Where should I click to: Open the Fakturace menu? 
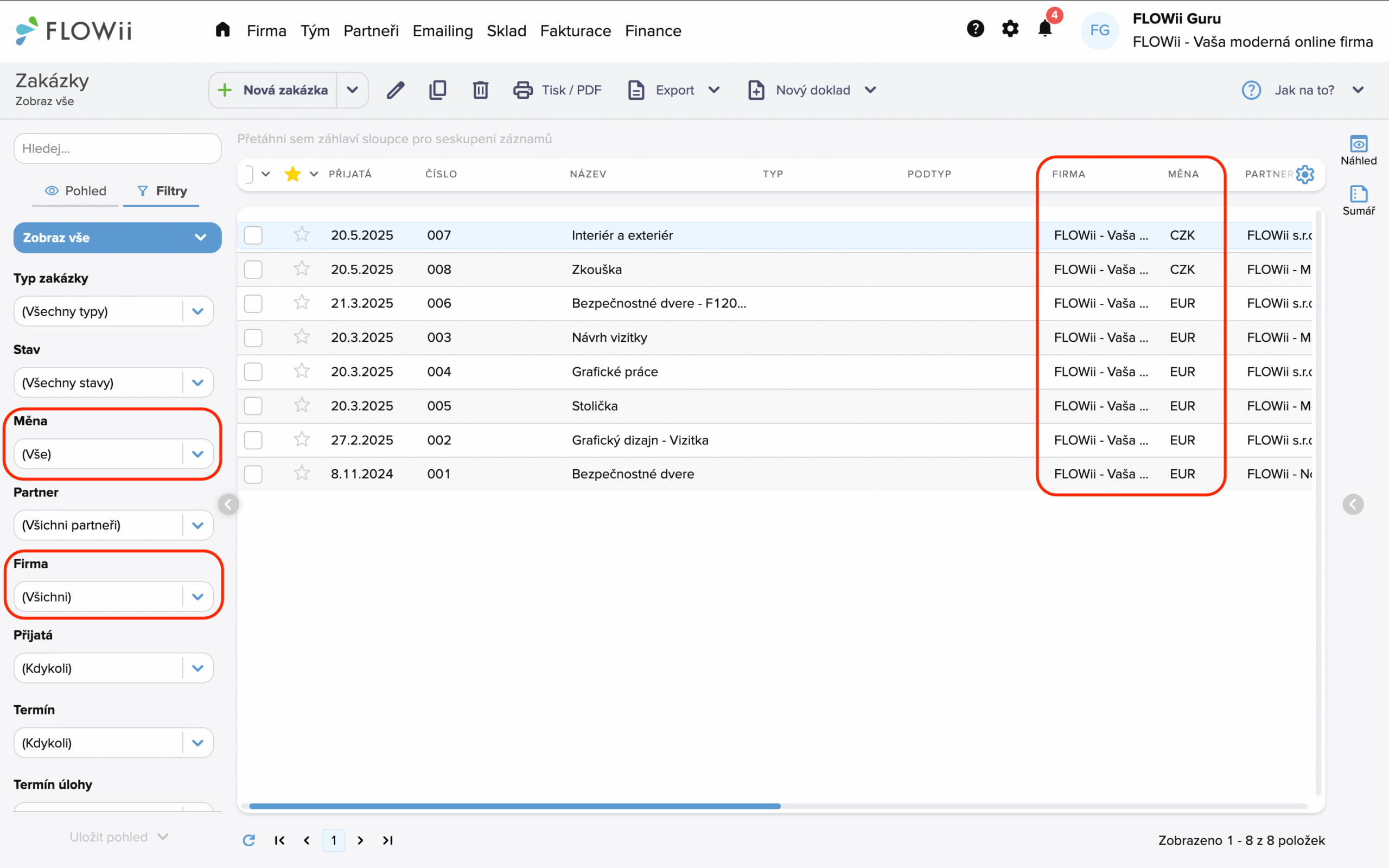pyautogui.click(x=576, y=30)
